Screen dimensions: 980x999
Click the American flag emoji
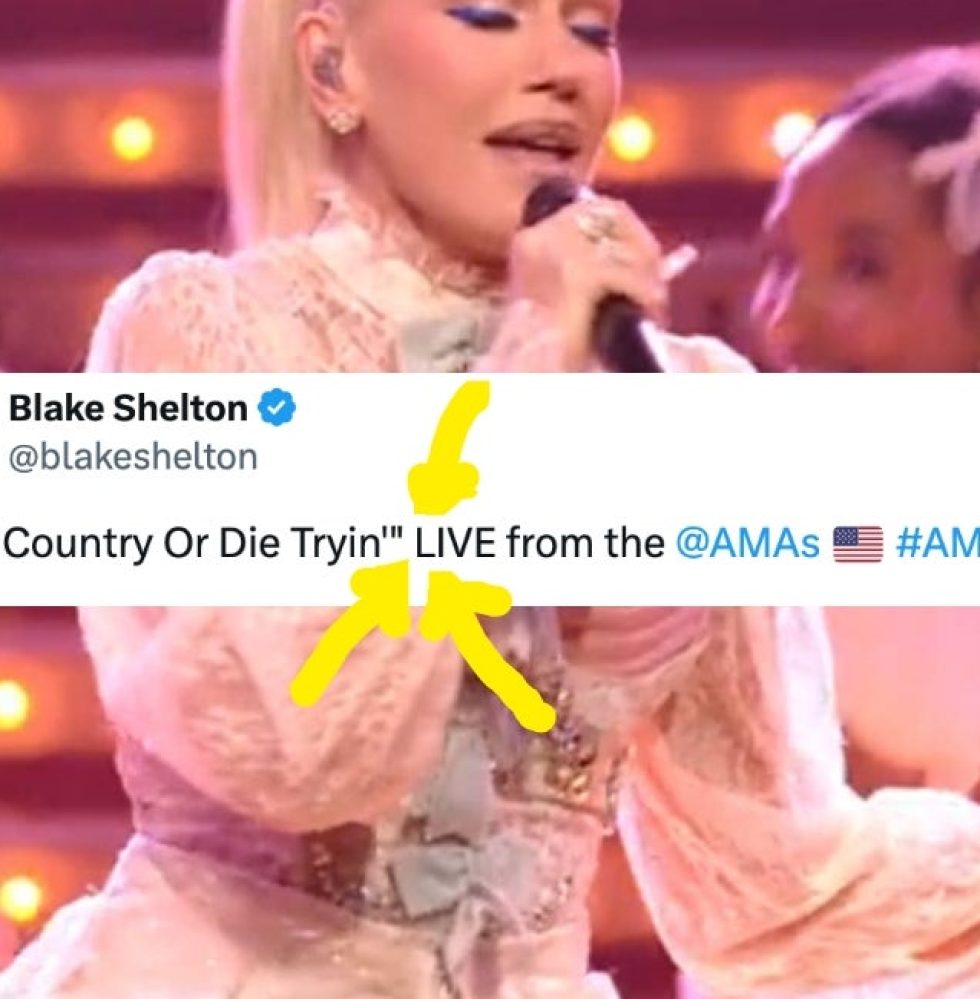click(858, 544)
